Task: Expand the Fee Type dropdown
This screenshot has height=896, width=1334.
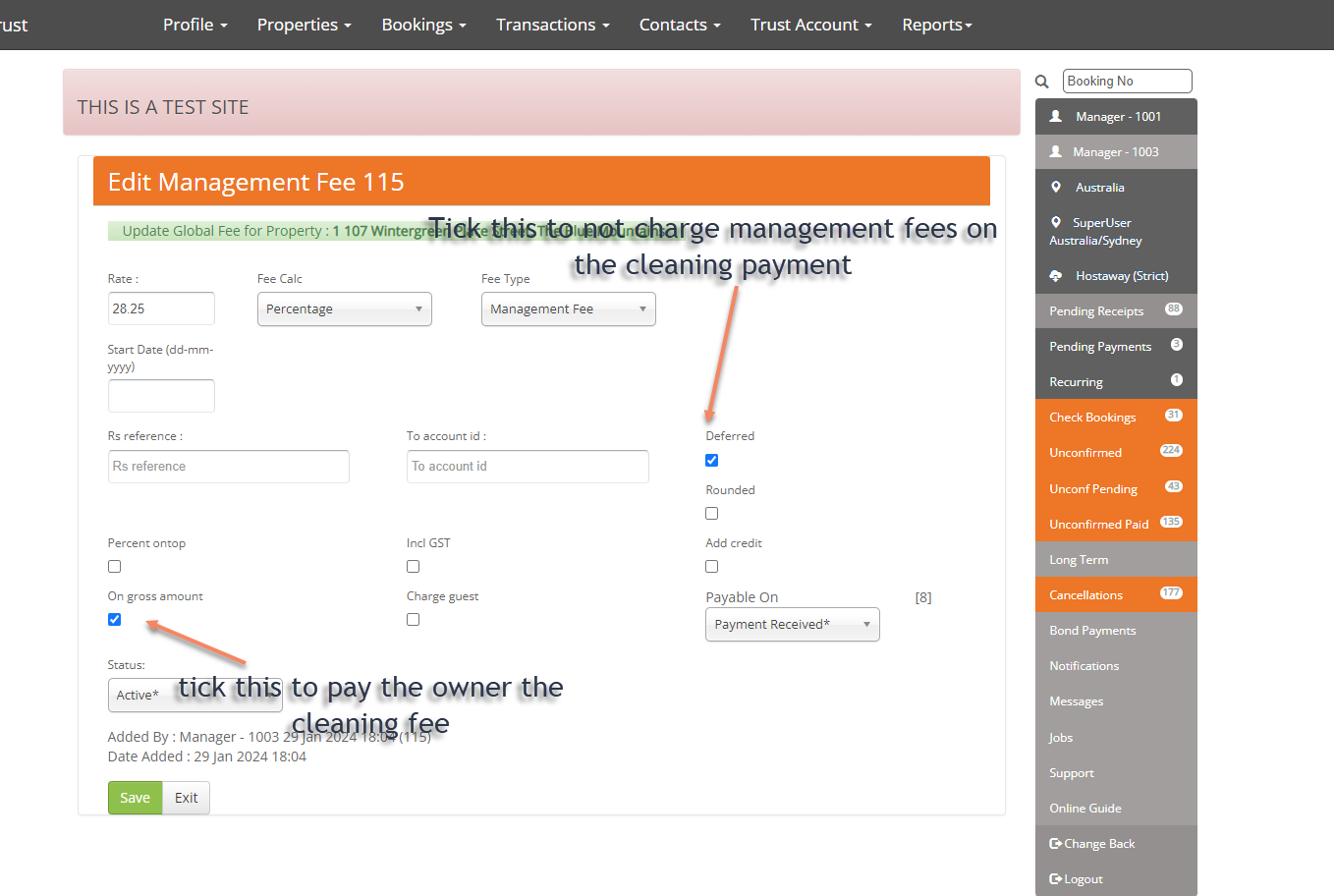Action: coord(568,309)
